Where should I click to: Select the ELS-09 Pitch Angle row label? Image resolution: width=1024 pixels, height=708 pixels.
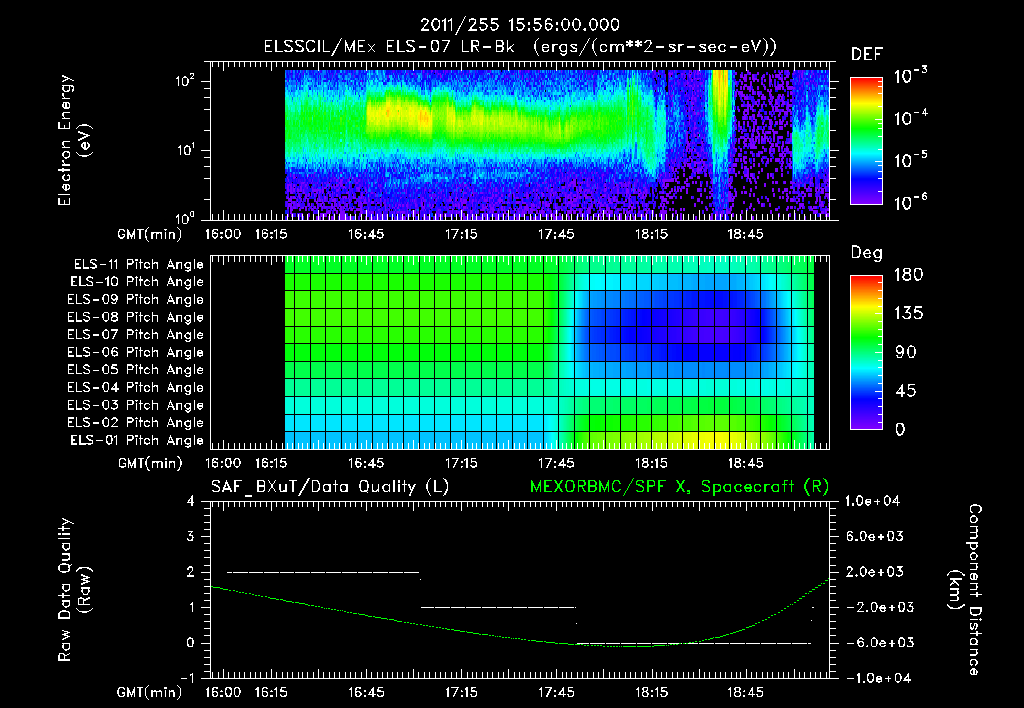click(x=135, y=299)
